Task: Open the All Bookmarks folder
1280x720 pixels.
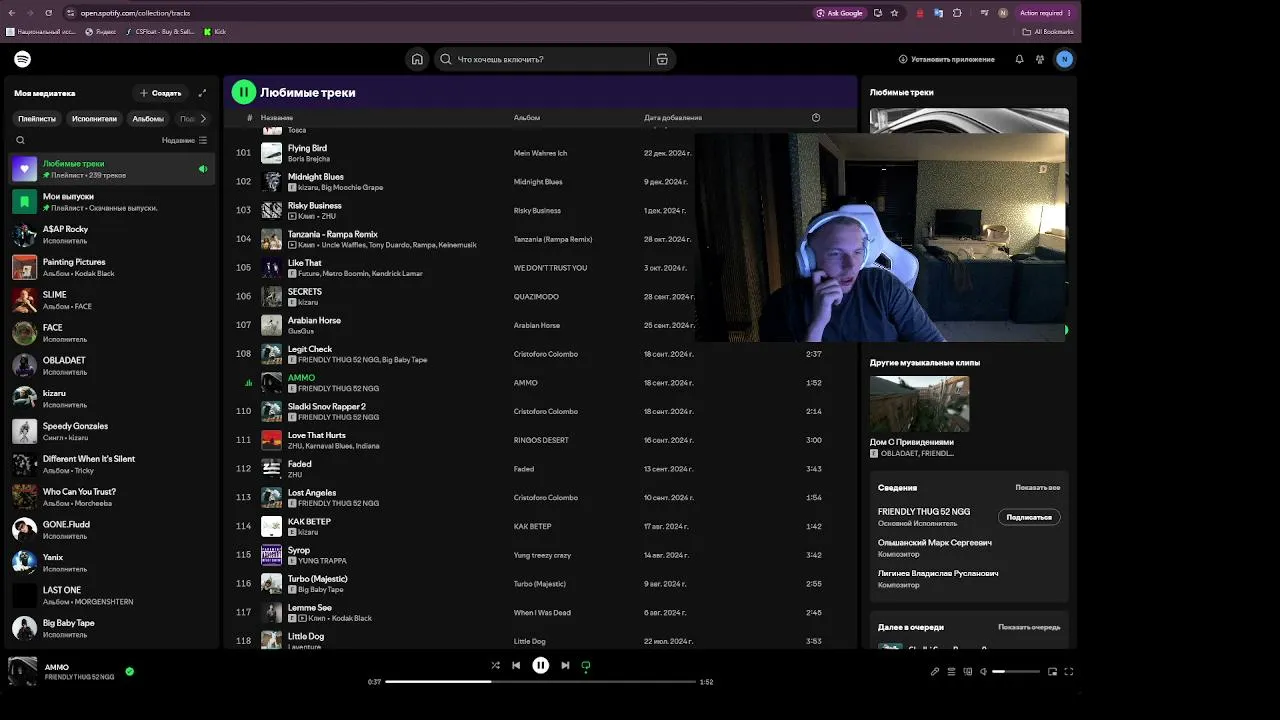Action: pos(1050,32)
